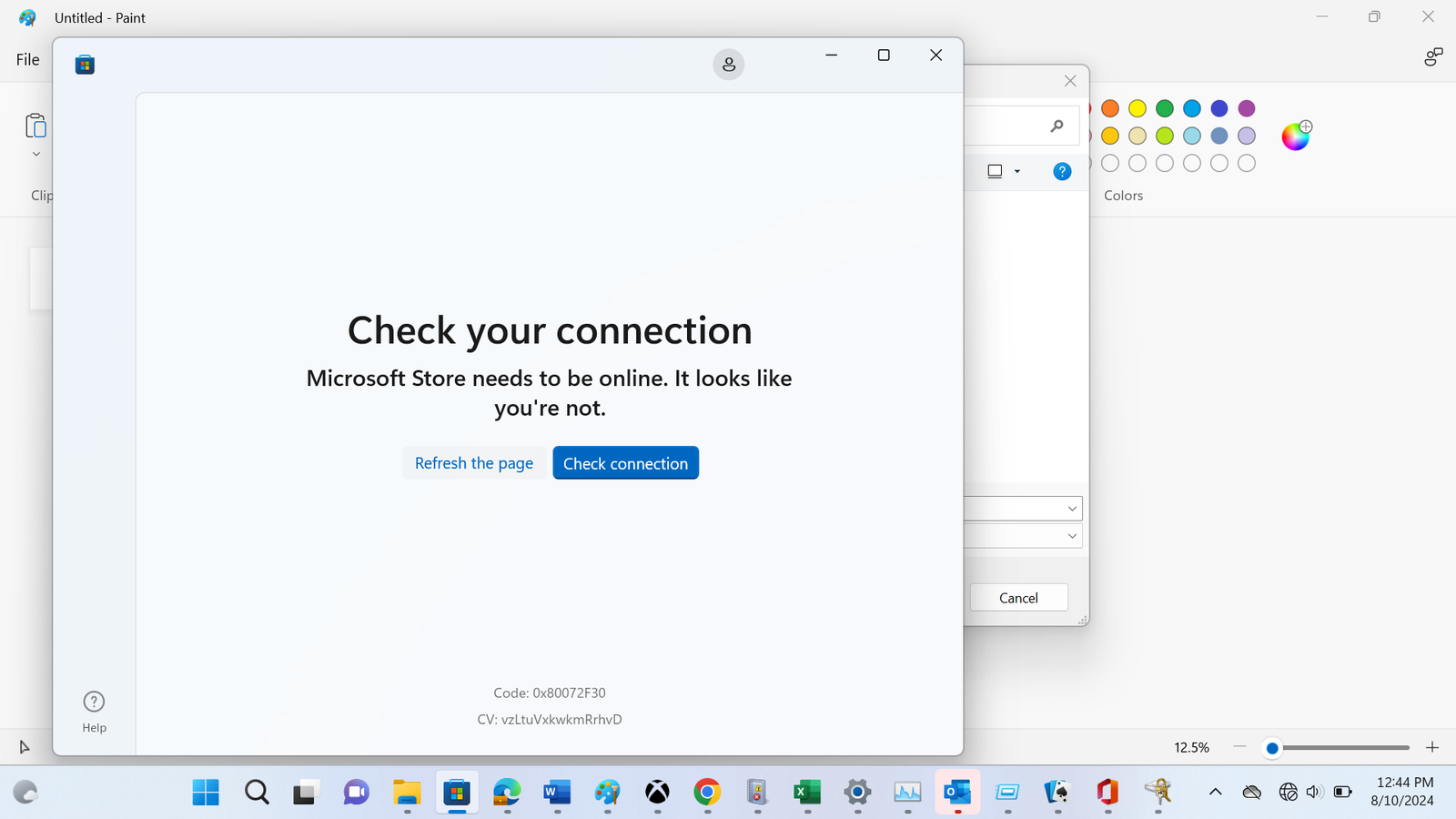Image resolution: width=1456 pixels, height=819 pixels.
Task: Open the Microsoft Store account profile icon
Action: (x=728, y=65)
